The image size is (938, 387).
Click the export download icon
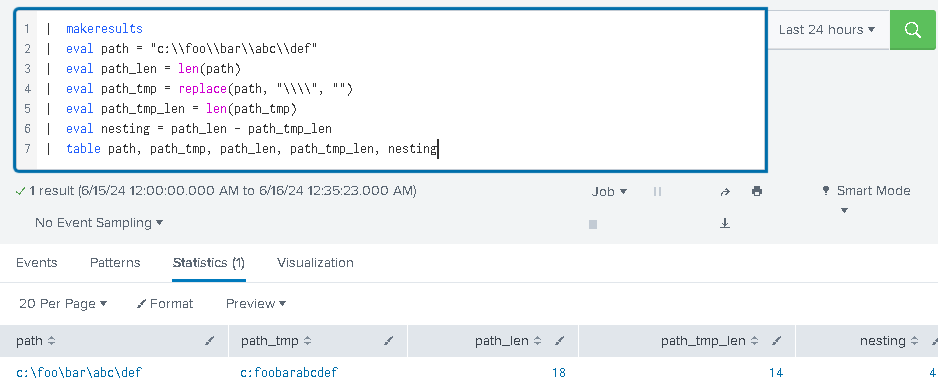(725, 223)
